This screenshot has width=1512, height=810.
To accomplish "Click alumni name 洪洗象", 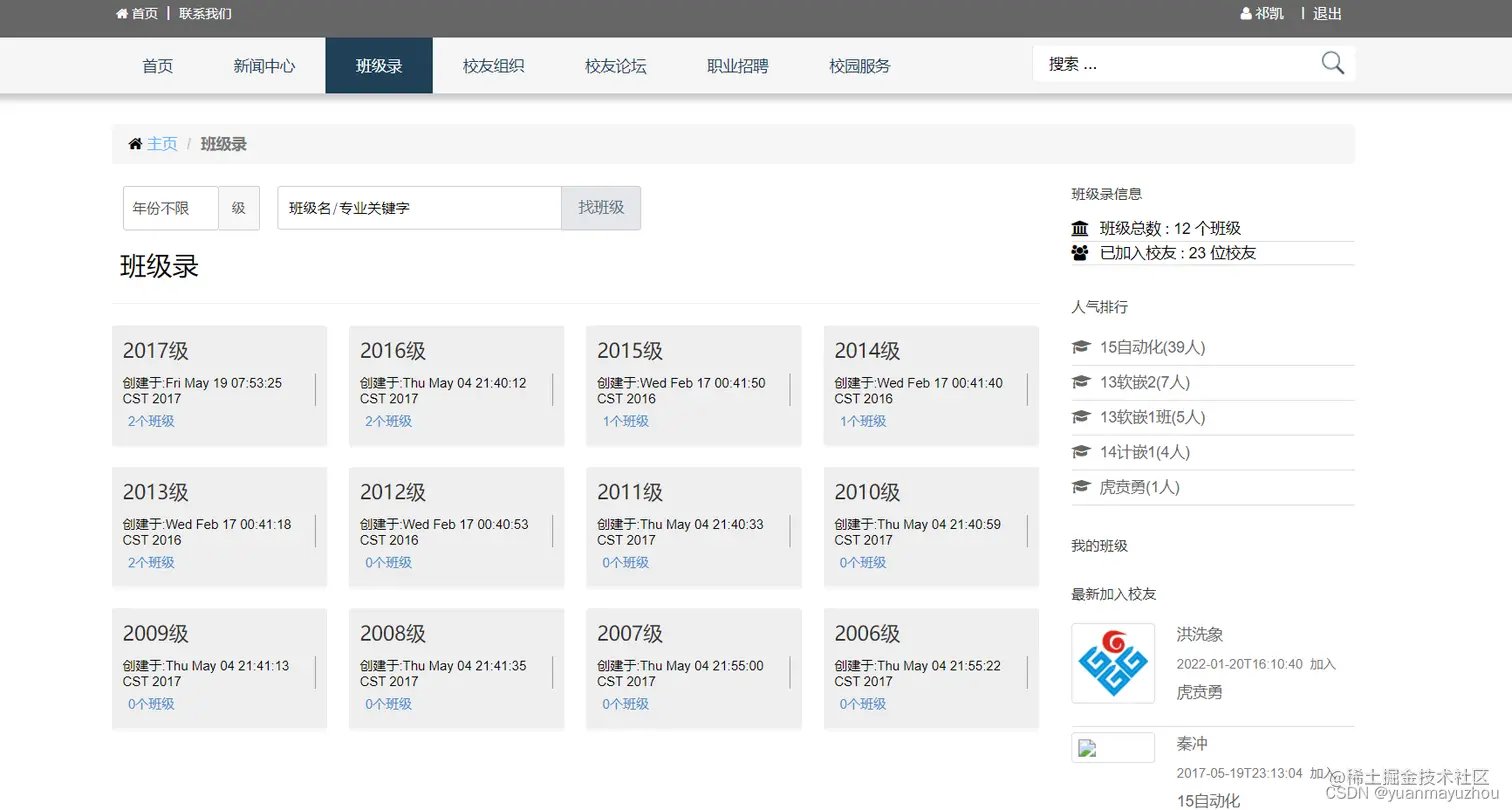I will coord(1200,634).
